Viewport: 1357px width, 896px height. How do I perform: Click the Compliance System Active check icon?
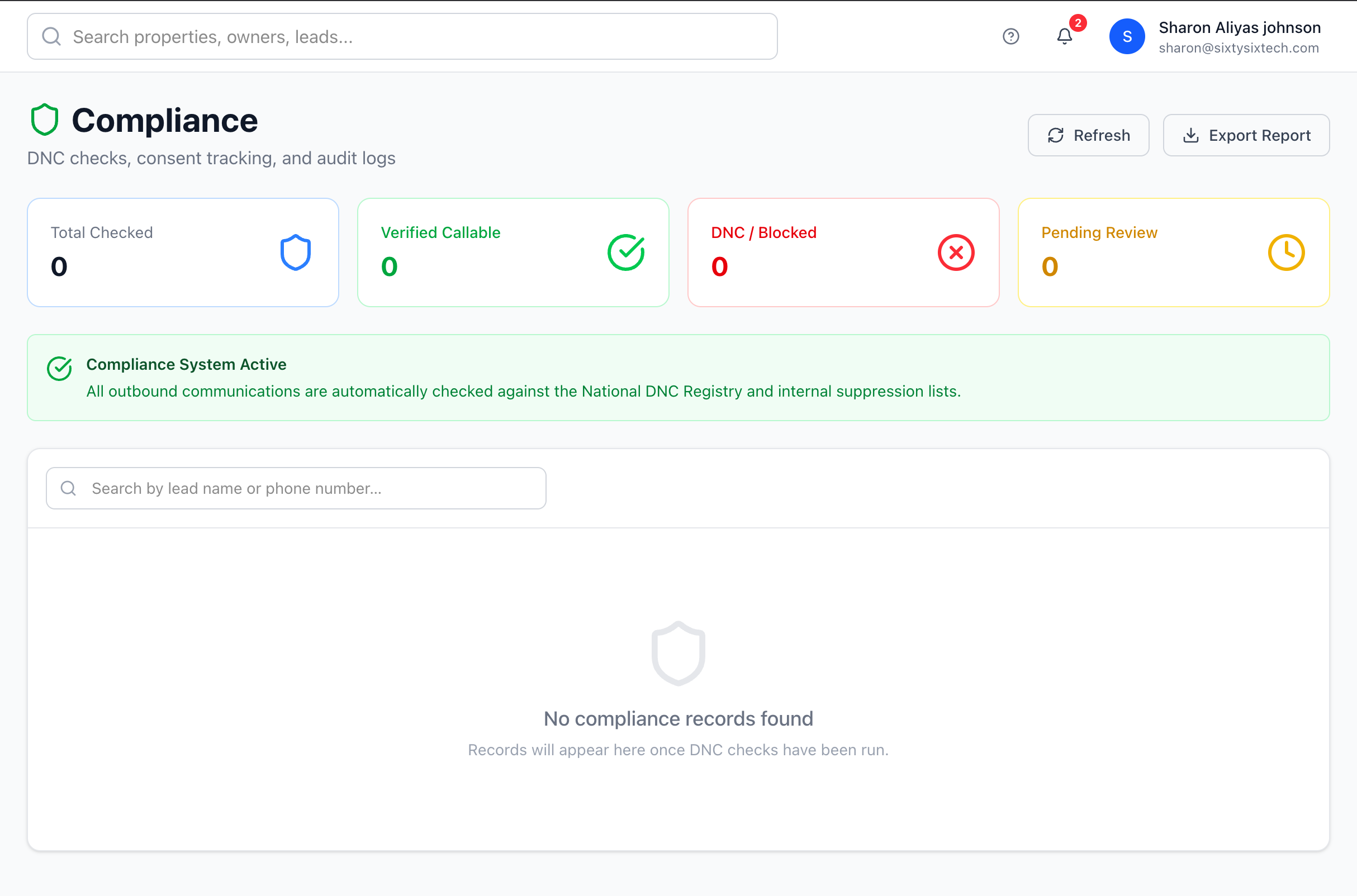(x=59, y=369)
